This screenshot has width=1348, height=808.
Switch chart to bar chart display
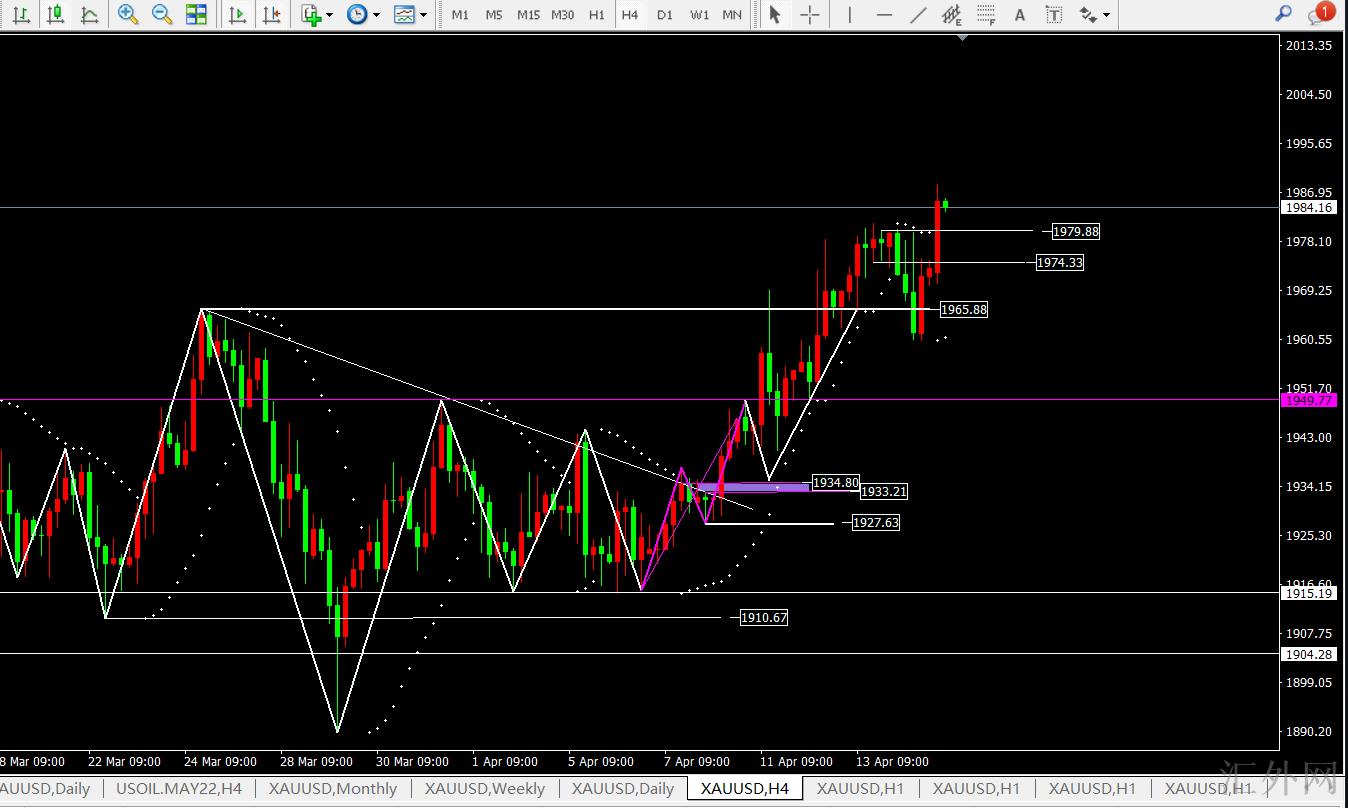(x=21, y=15)
